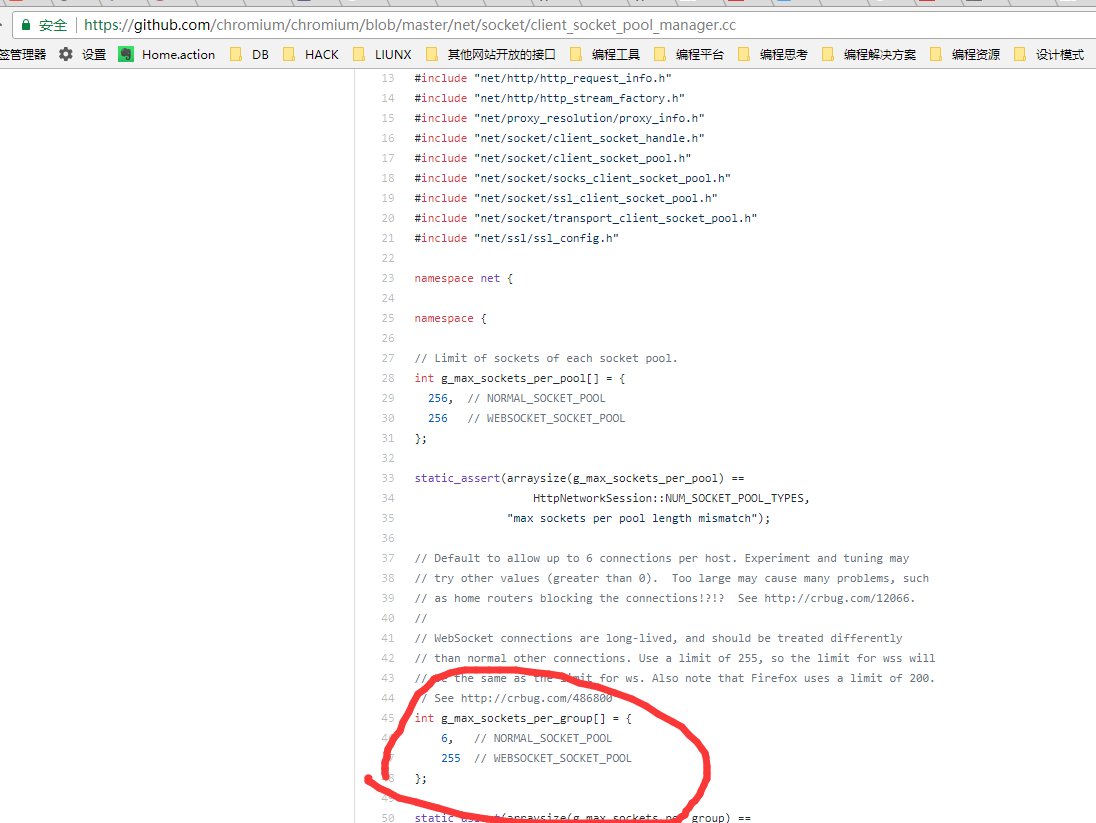The width and height of the screenshot is (1096, 823).
Task: Click the Home.action bookmark's green elephant icon
Action: point(126,54)
